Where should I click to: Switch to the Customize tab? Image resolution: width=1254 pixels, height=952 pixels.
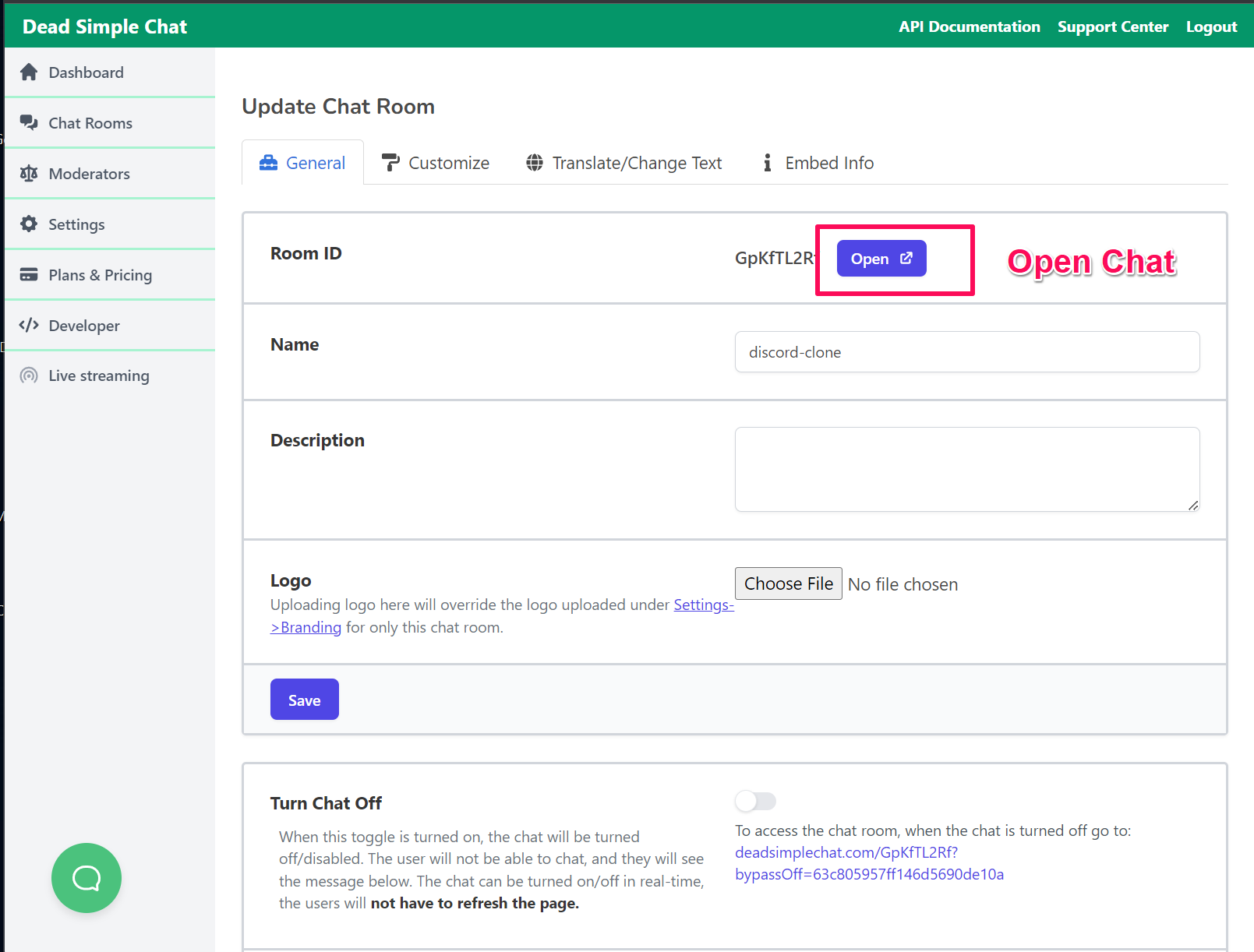pyautogui.click(x=435, y=163)
